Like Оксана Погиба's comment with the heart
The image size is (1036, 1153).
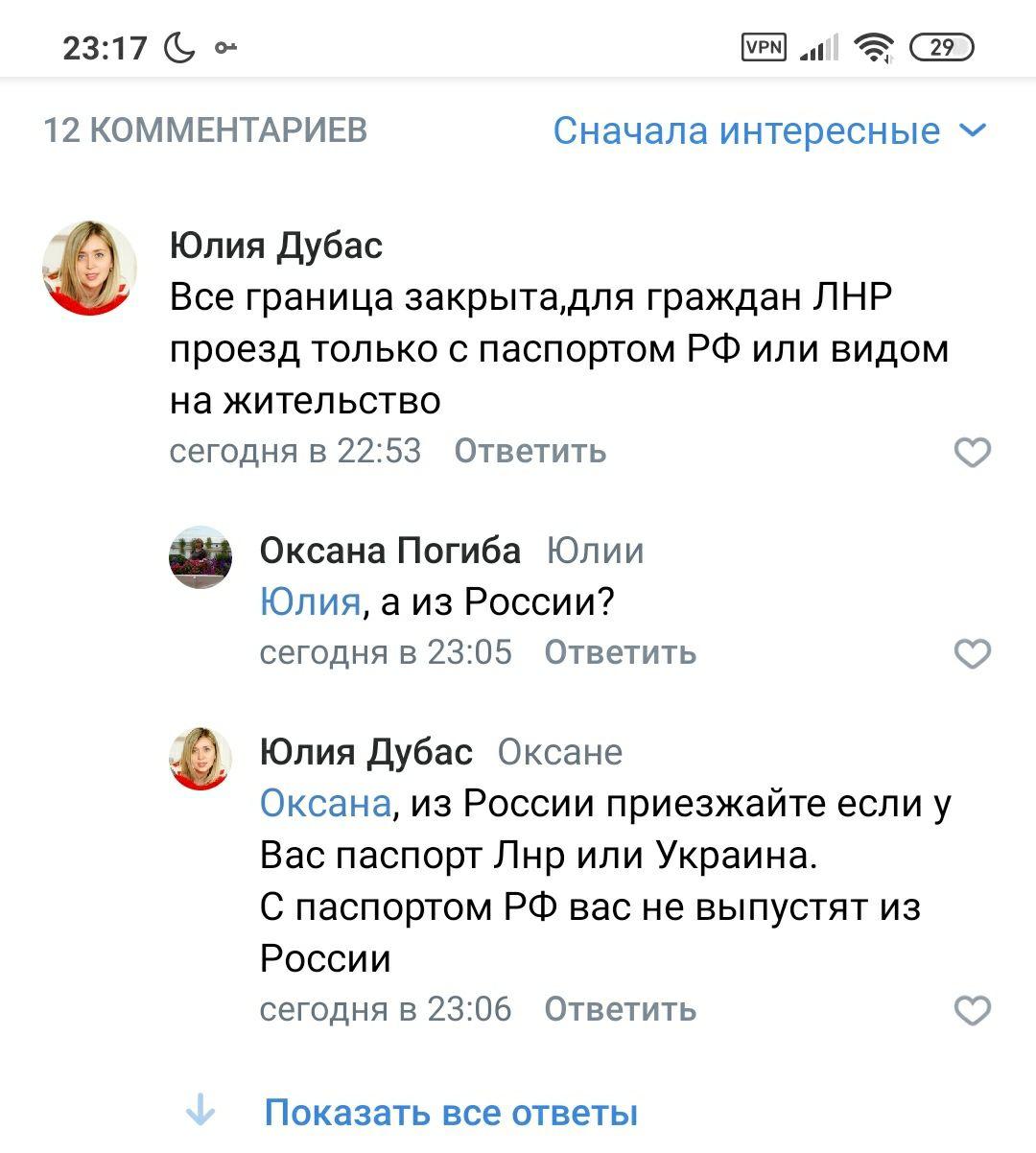pyautogui.click(x=973, y=653)
